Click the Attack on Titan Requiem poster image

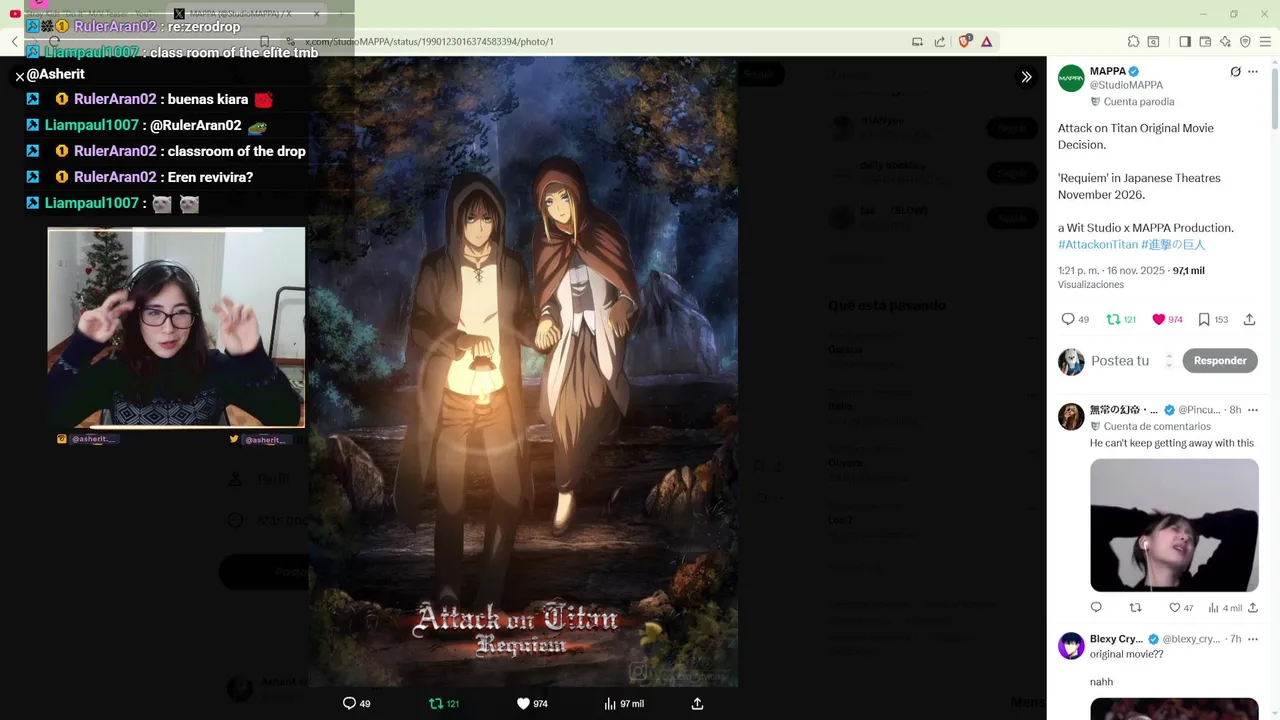(x=523, y=372)
